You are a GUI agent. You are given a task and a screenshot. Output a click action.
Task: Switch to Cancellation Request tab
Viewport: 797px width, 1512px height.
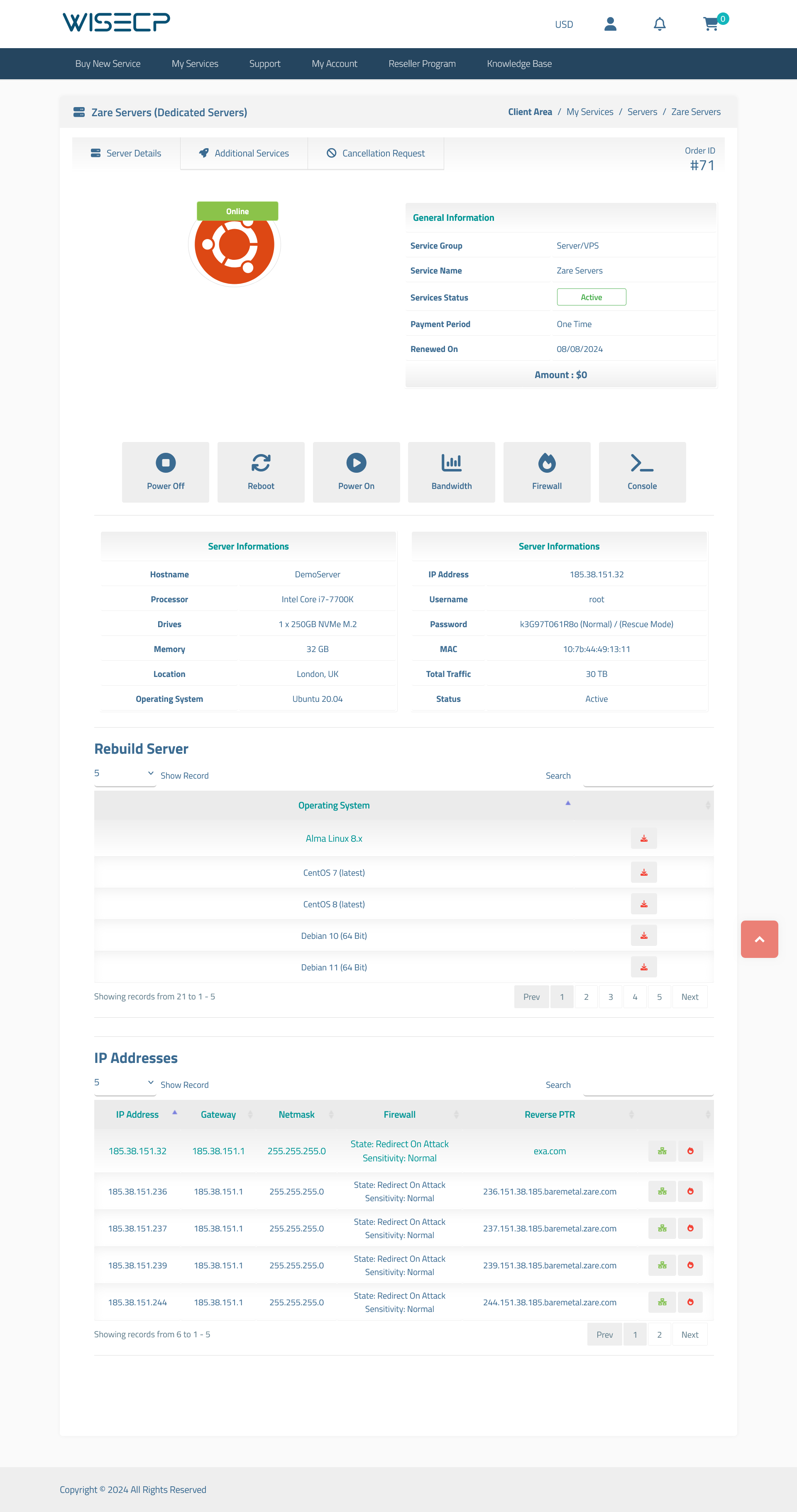click(376, 153)
